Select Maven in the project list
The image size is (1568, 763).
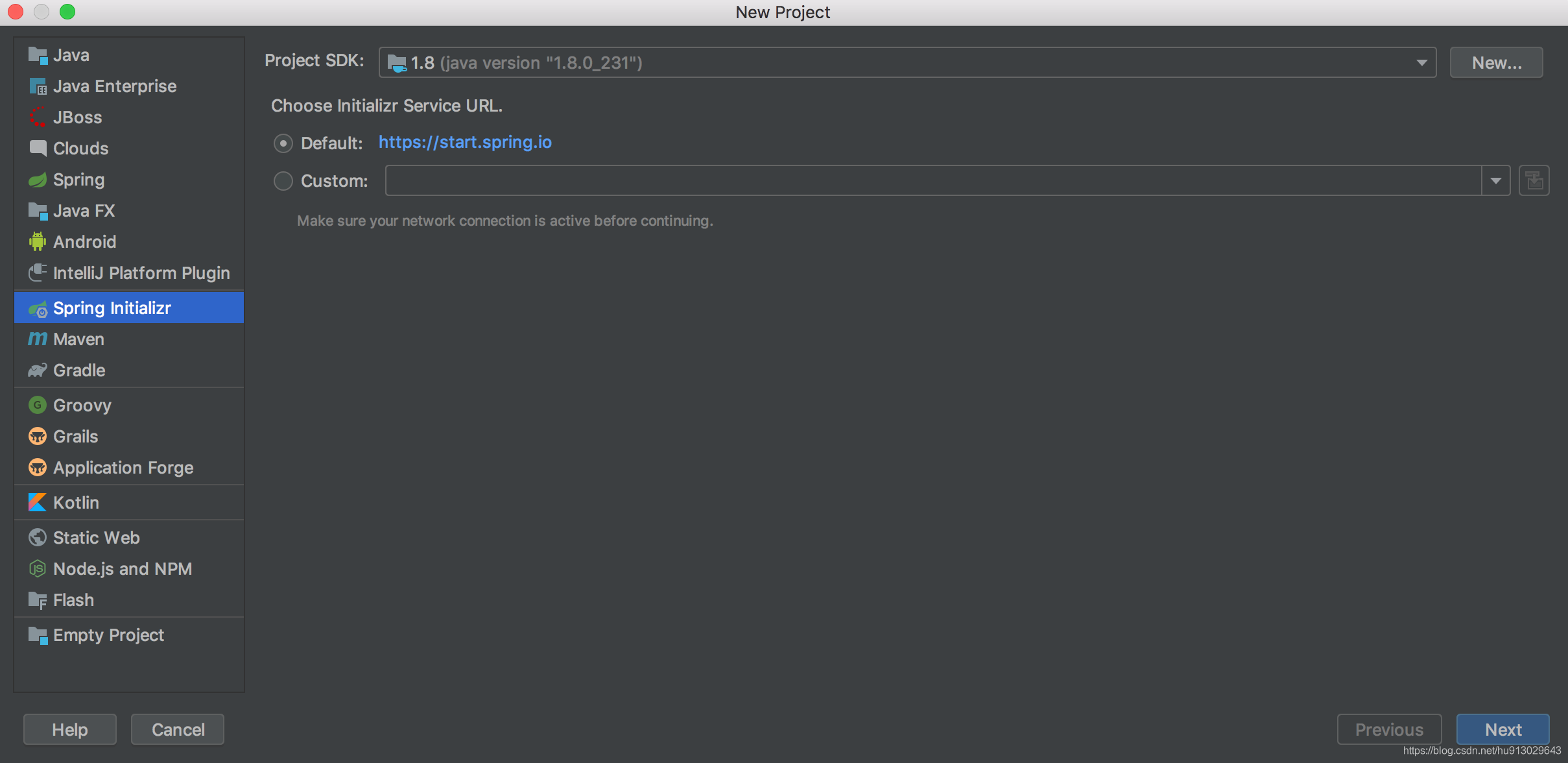[x=129, y=339]
